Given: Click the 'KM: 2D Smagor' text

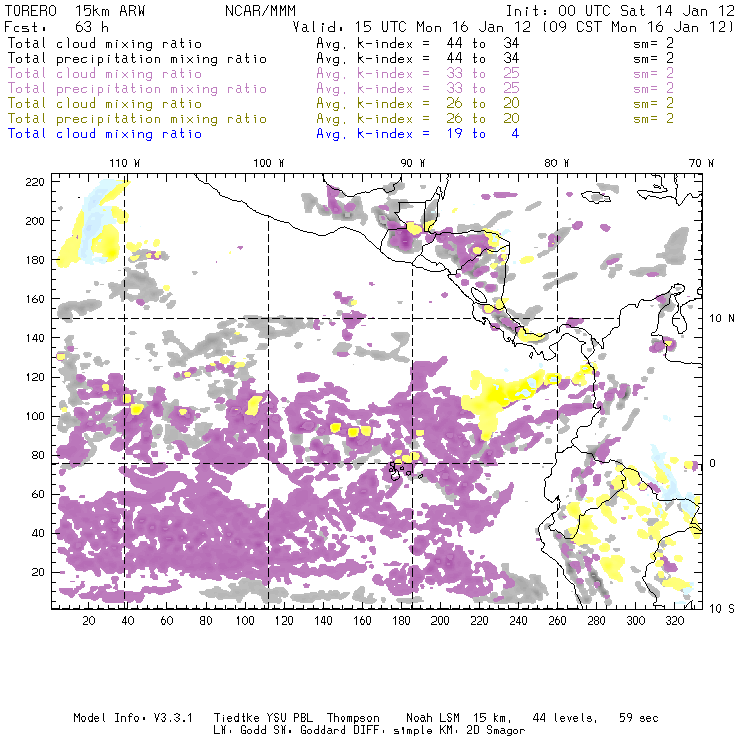Looking at the screenshot, I should pos(480,731).
